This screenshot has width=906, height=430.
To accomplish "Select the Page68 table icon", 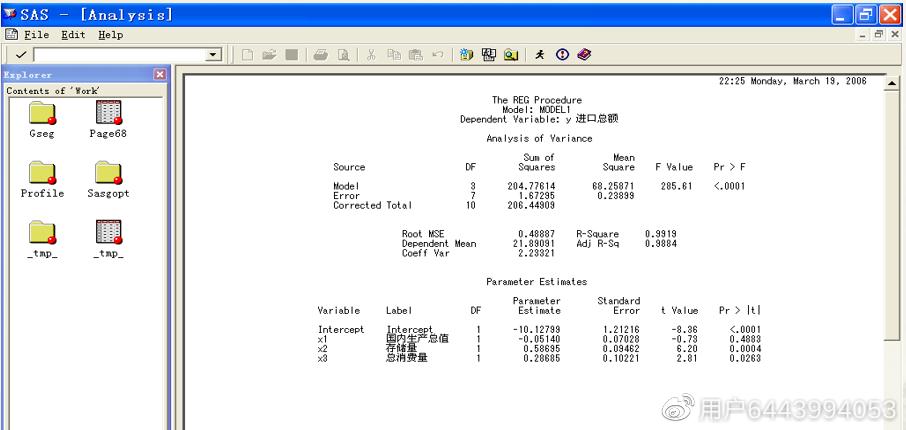I will [108, 112].
